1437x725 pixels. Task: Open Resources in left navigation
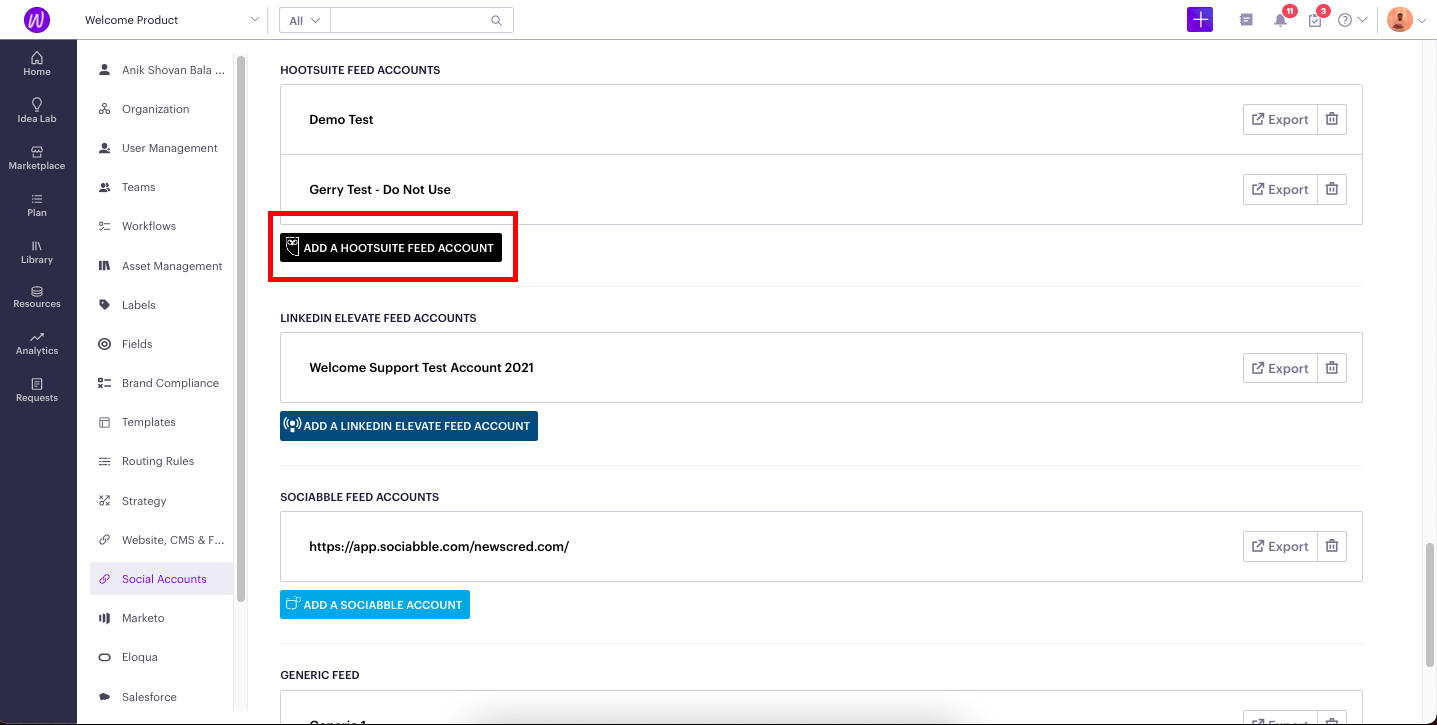pos(37,296)
